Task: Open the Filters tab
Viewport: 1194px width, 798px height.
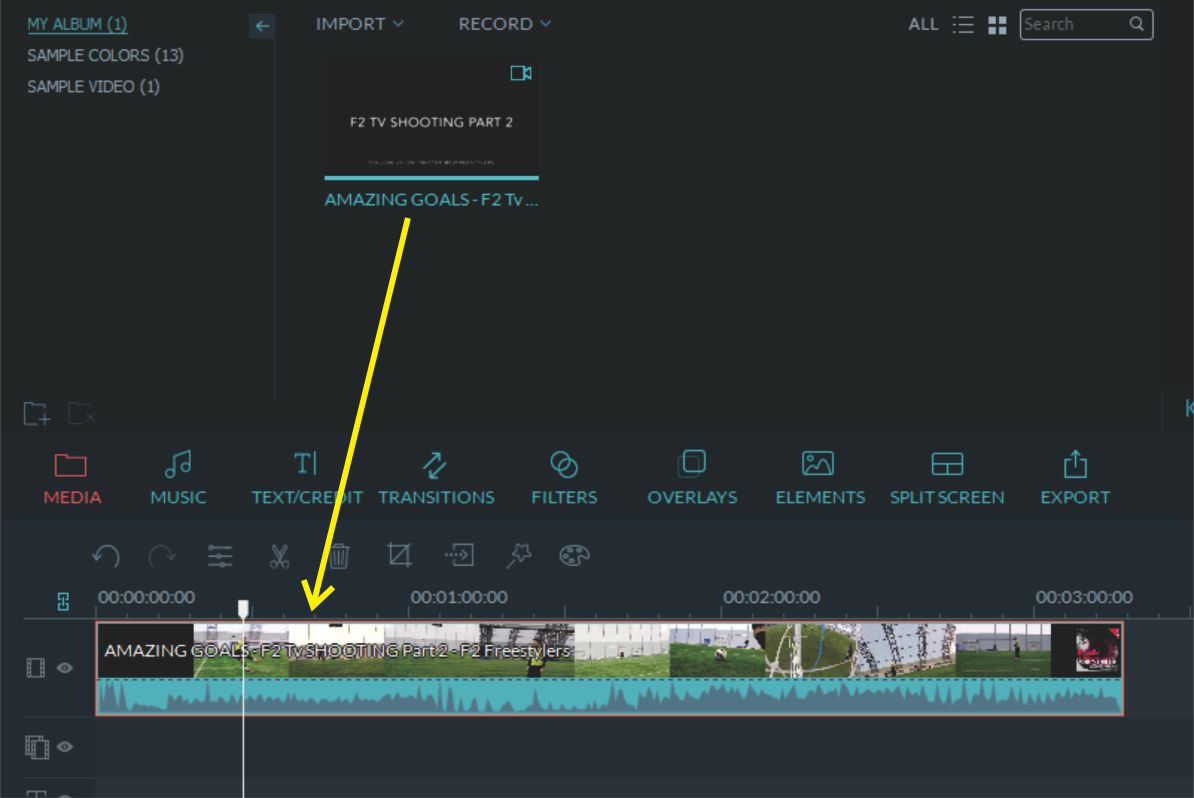Action: point(564,479)
